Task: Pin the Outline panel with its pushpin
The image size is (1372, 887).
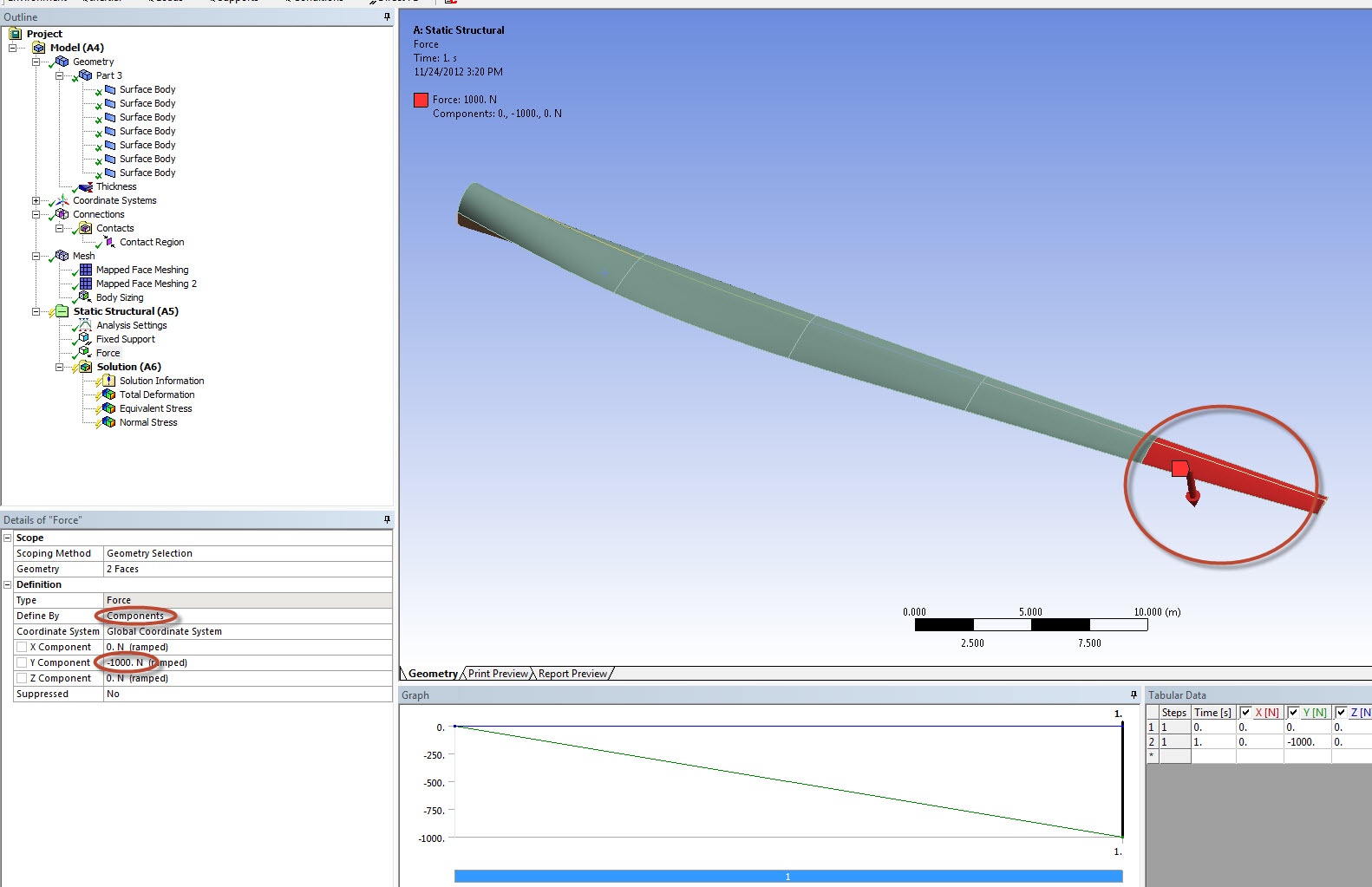Action: coord(387,16)
